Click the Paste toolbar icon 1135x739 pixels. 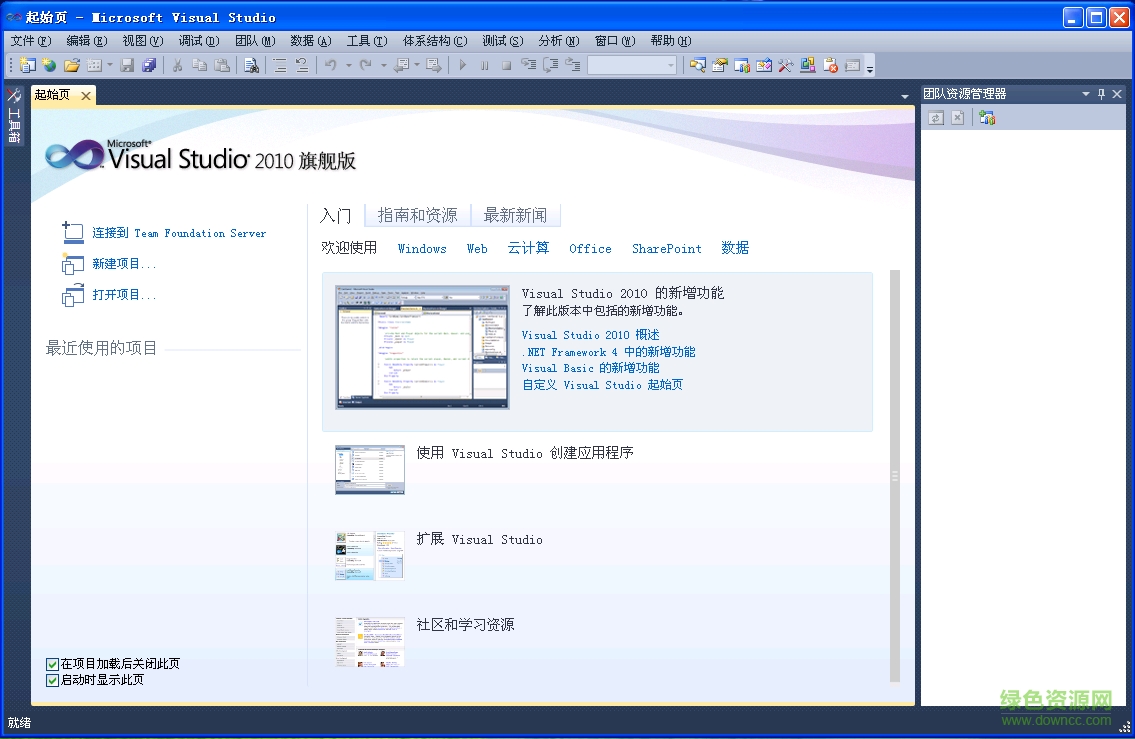[221, 65]
